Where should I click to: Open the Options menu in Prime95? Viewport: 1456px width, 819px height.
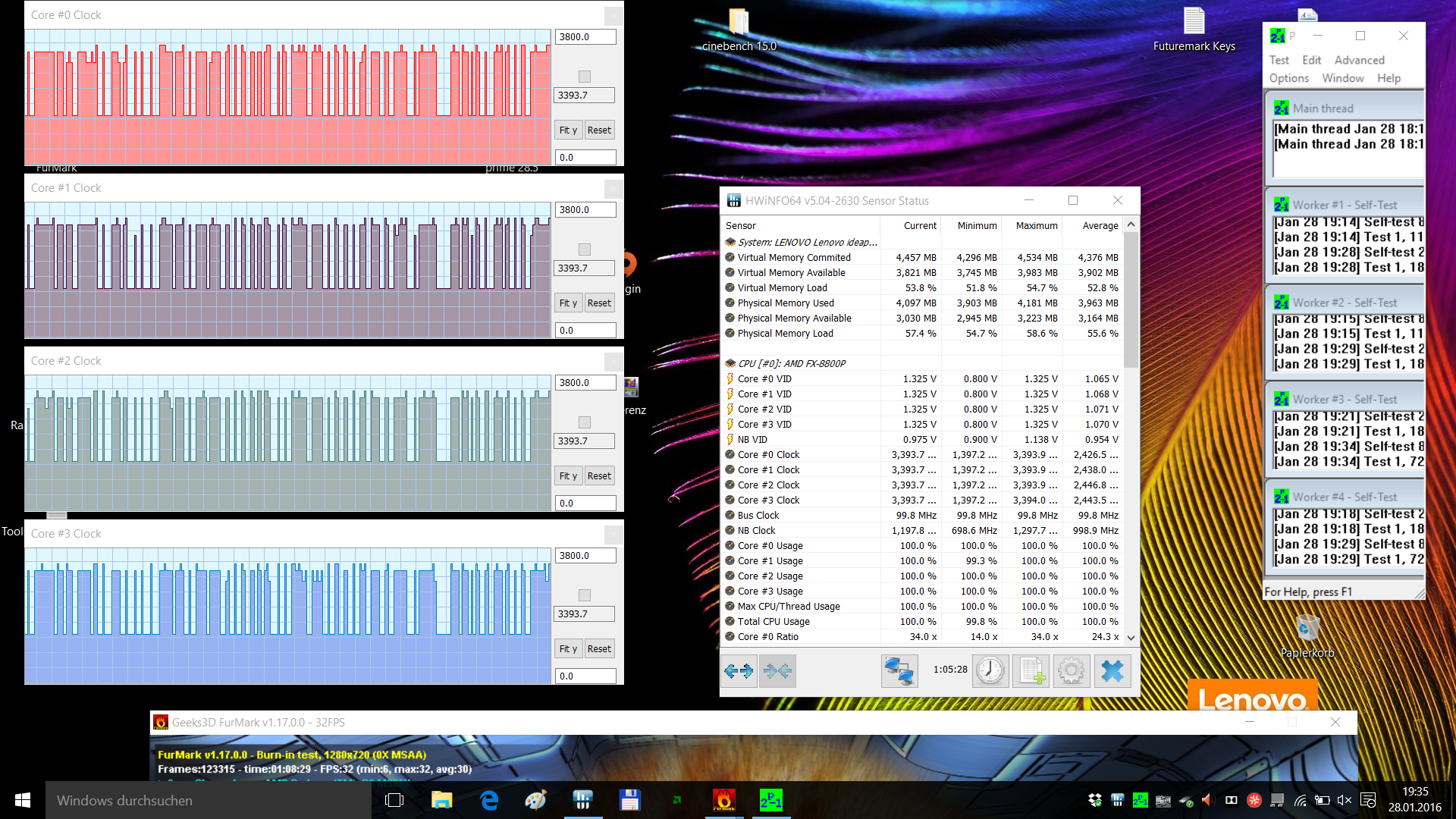point(1288,78)
